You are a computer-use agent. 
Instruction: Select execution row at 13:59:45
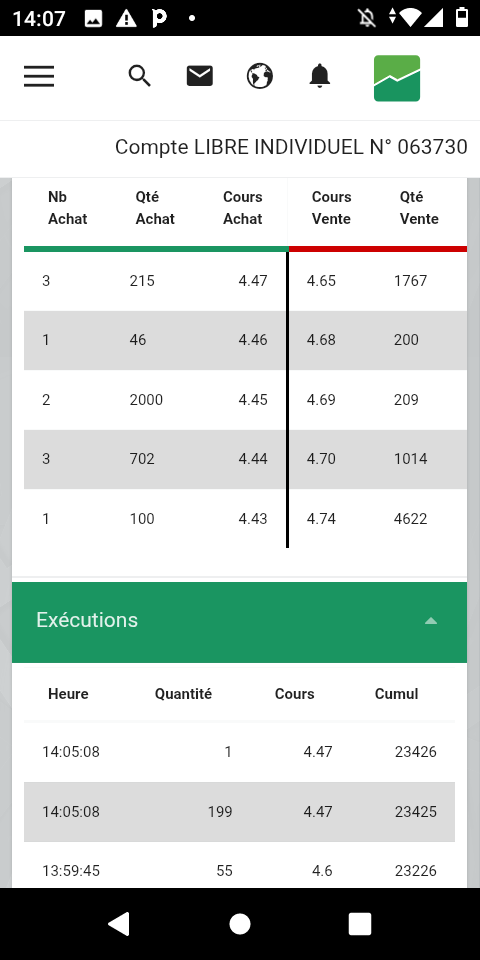pyautogui.click(x=239, y=871)
